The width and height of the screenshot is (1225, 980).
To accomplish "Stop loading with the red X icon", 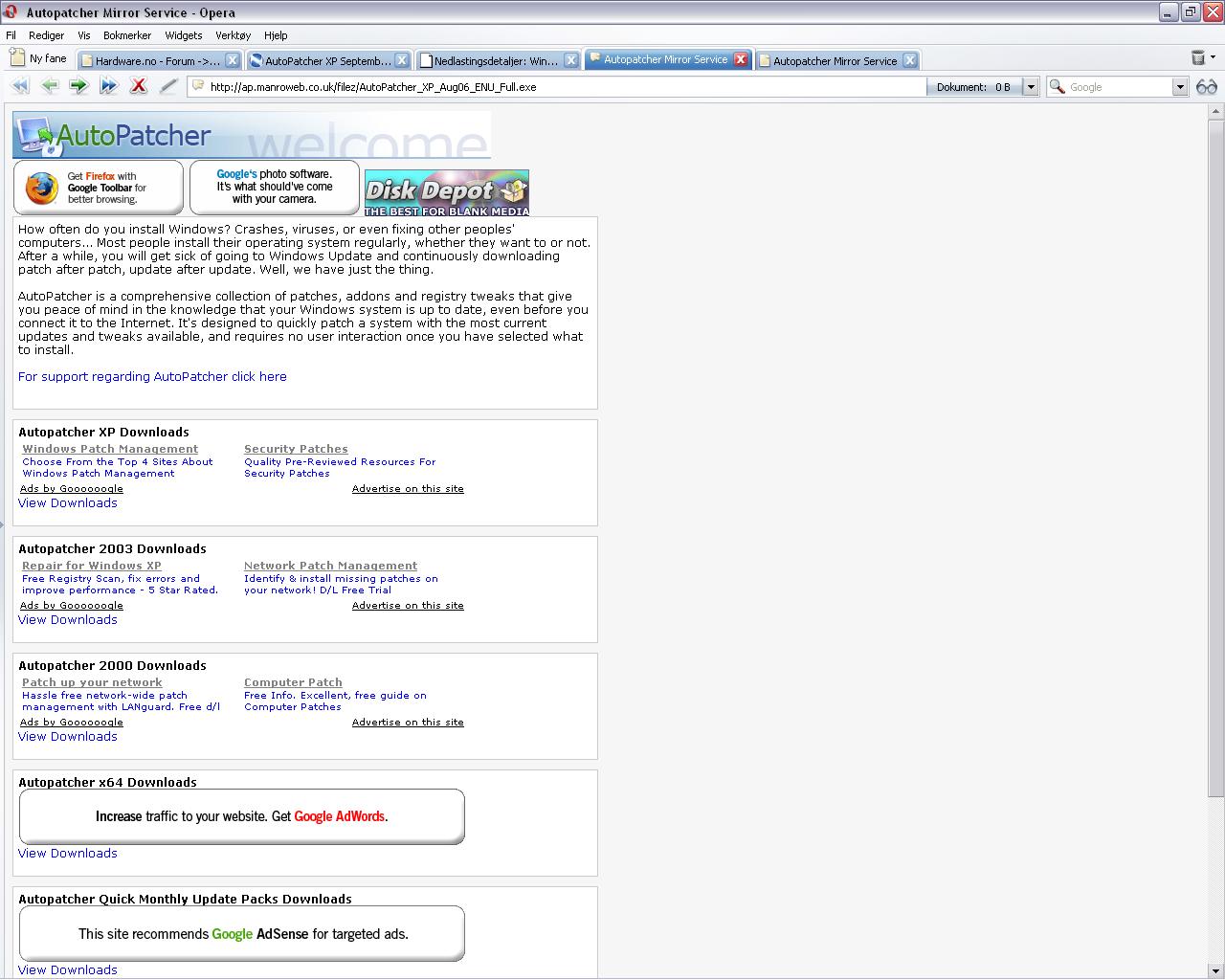I will [x=139, y=86].
